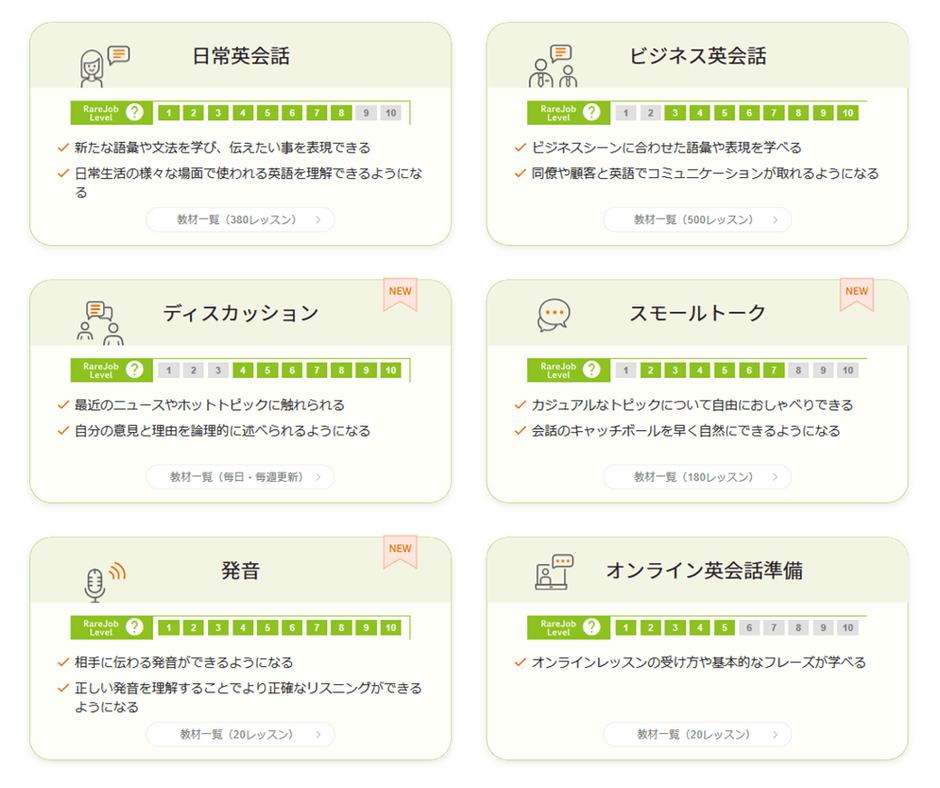Click the NEW ribbon on the 発音 card
This screenshot has width=940, height=788.
400,550
